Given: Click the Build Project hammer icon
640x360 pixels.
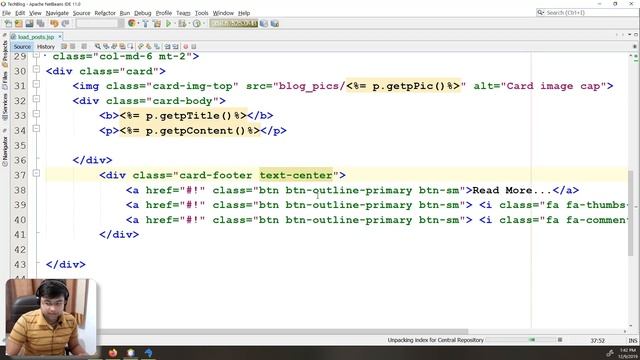Looking at the screenshot, I should [145, 24].
